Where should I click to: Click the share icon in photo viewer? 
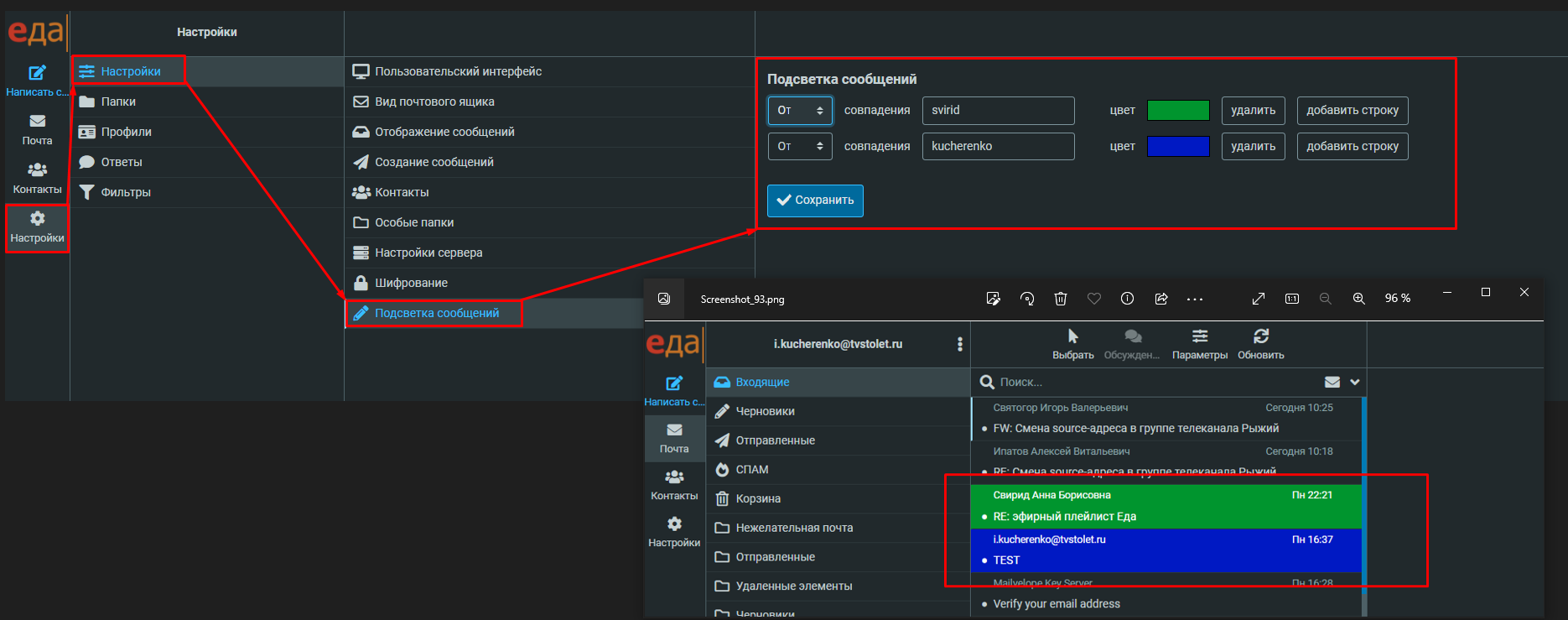coord(1161,299)
